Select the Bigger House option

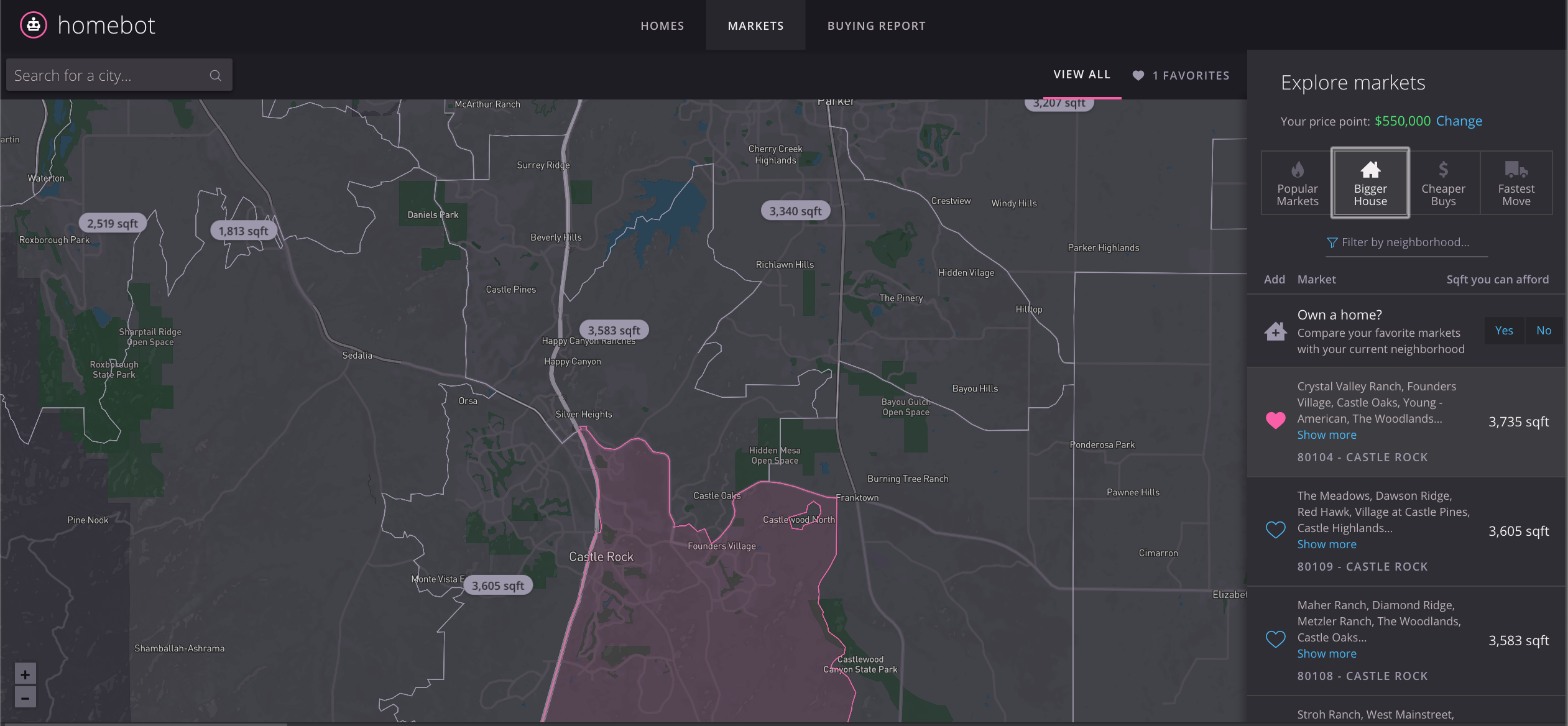(x=1370, y=183)
